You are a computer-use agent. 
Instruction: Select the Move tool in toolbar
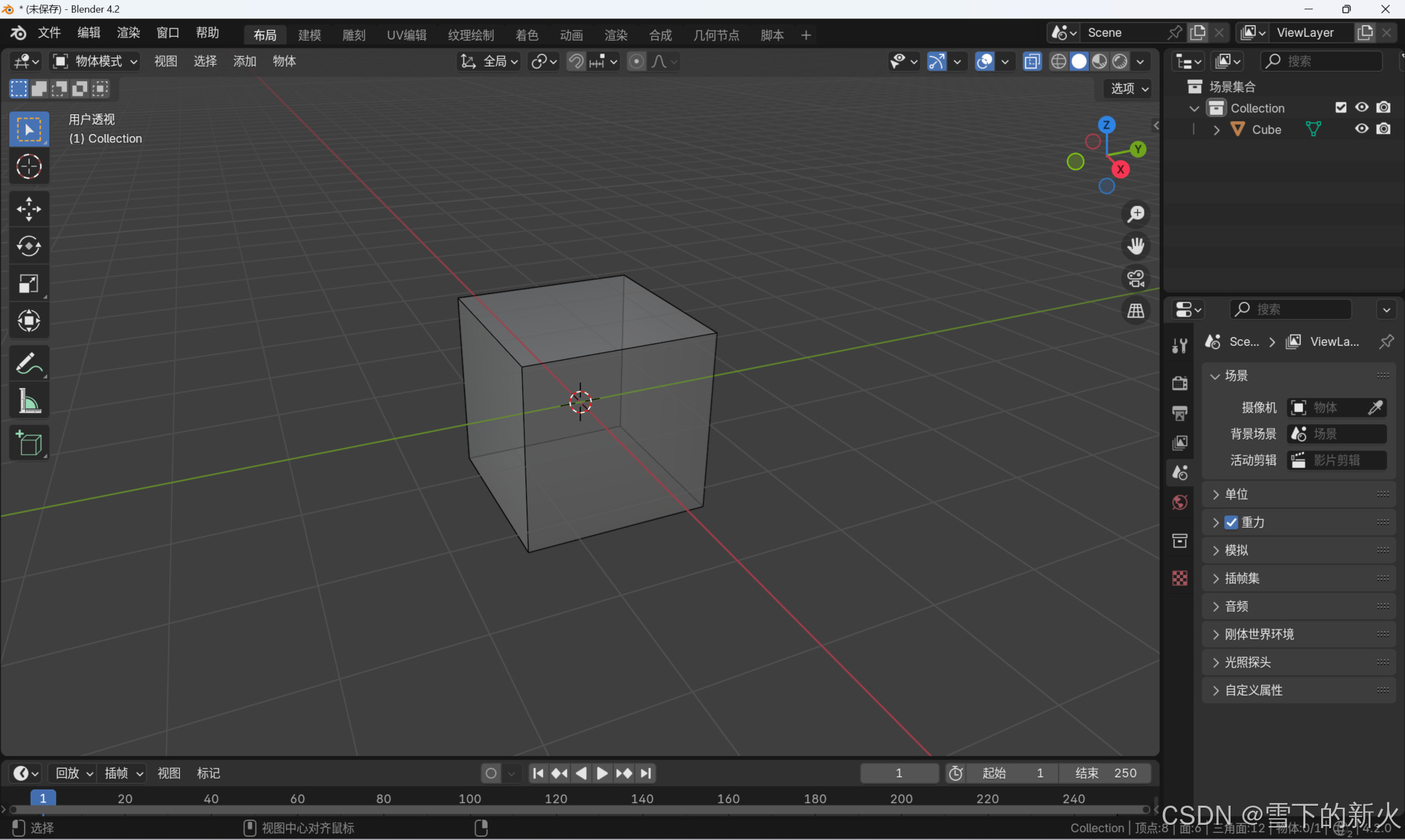(28, 209)
